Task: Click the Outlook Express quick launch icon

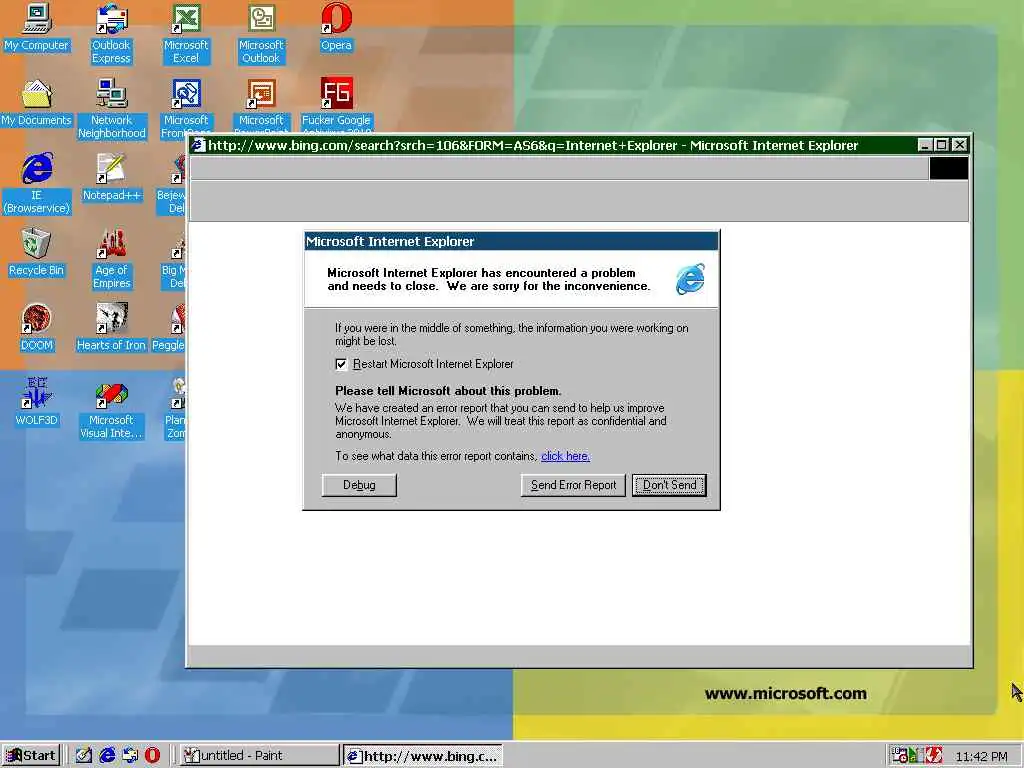Action: click(130, 756)
